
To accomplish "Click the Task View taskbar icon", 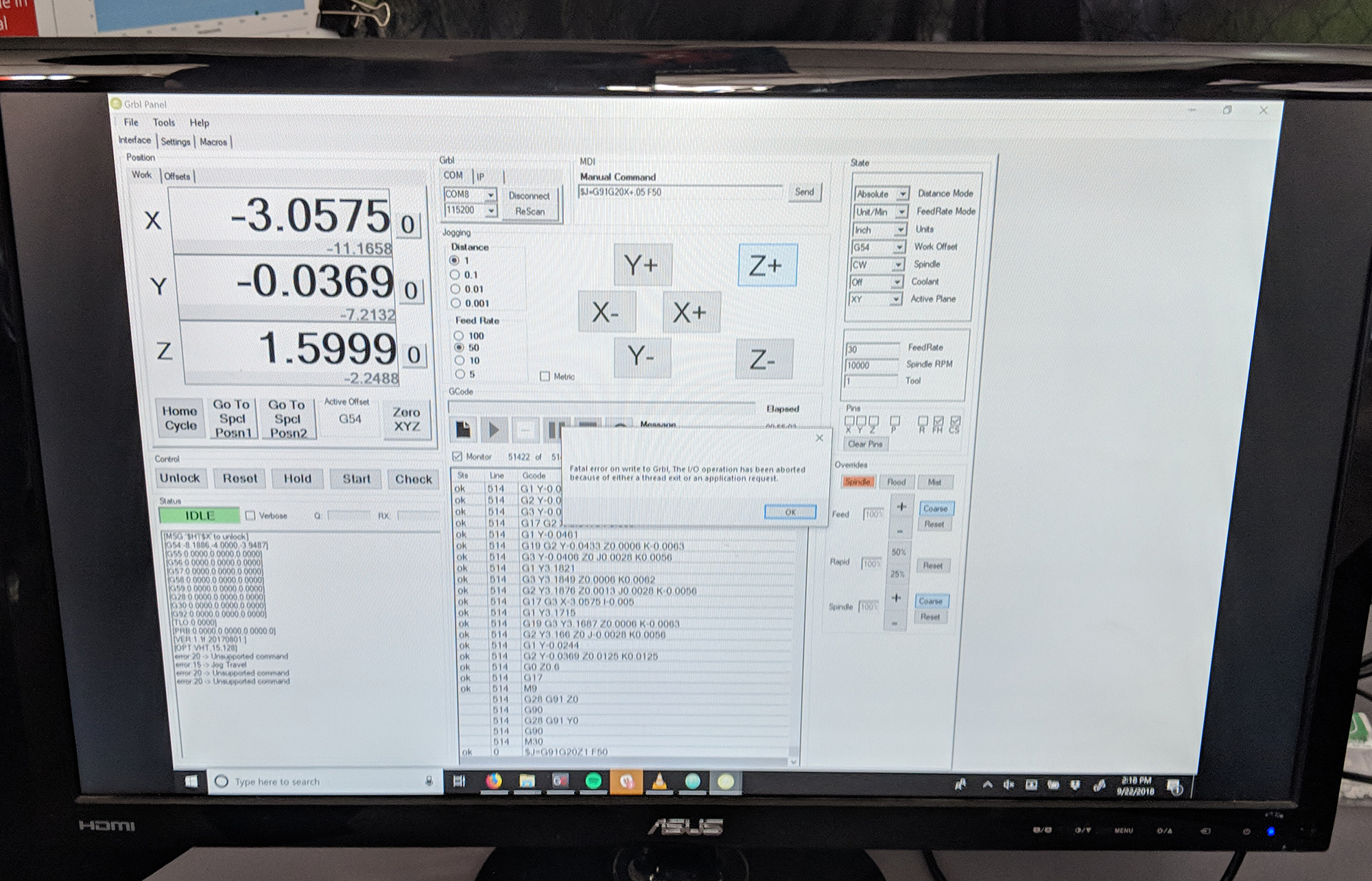I will tap(460, 781).
